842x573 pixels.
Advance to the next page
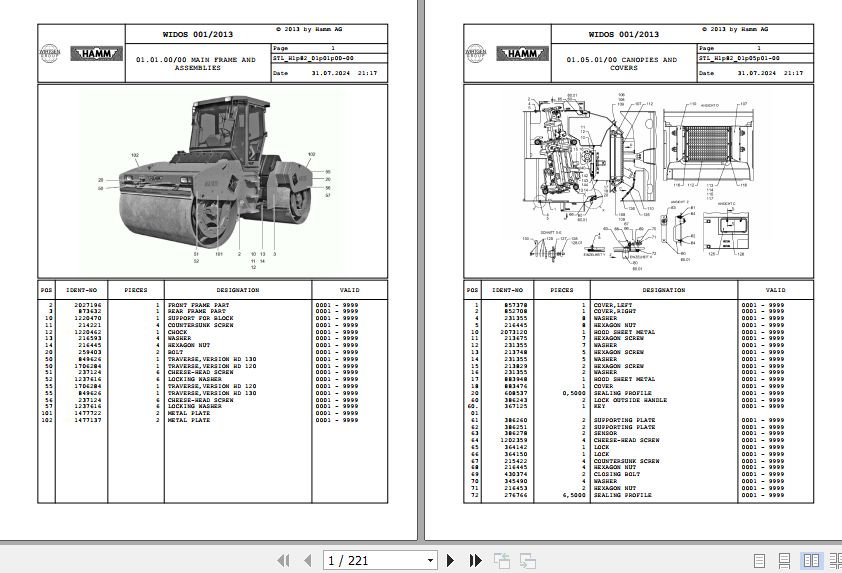451,561
